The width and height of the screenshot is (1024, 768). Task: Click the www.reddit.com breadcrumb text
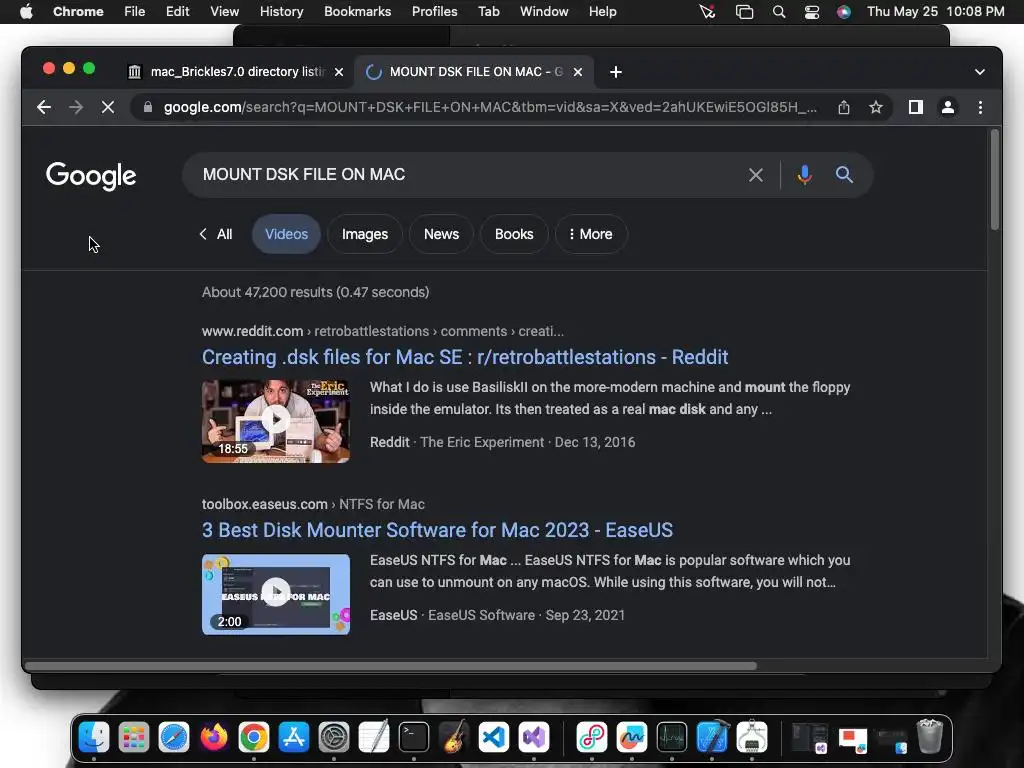click(x=252, y=331)
